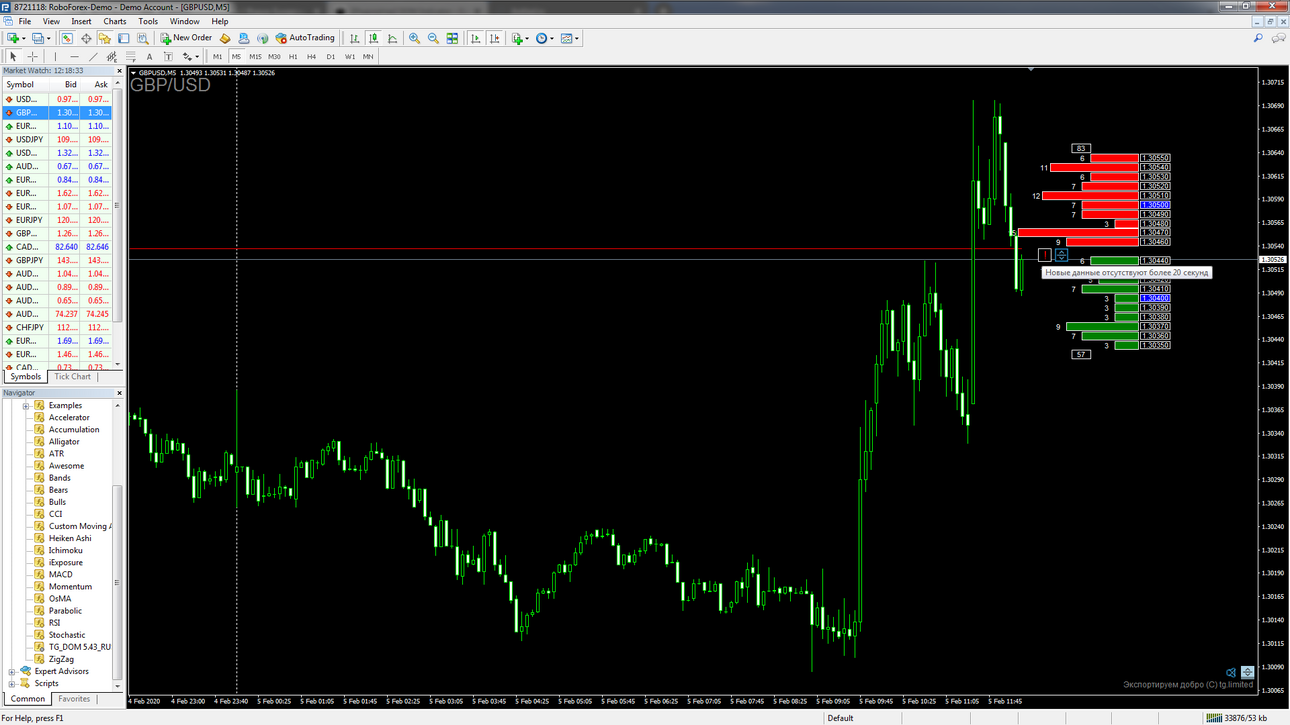
Task: Toggle the Navigator star-folder icon
Action: (105, 38)
